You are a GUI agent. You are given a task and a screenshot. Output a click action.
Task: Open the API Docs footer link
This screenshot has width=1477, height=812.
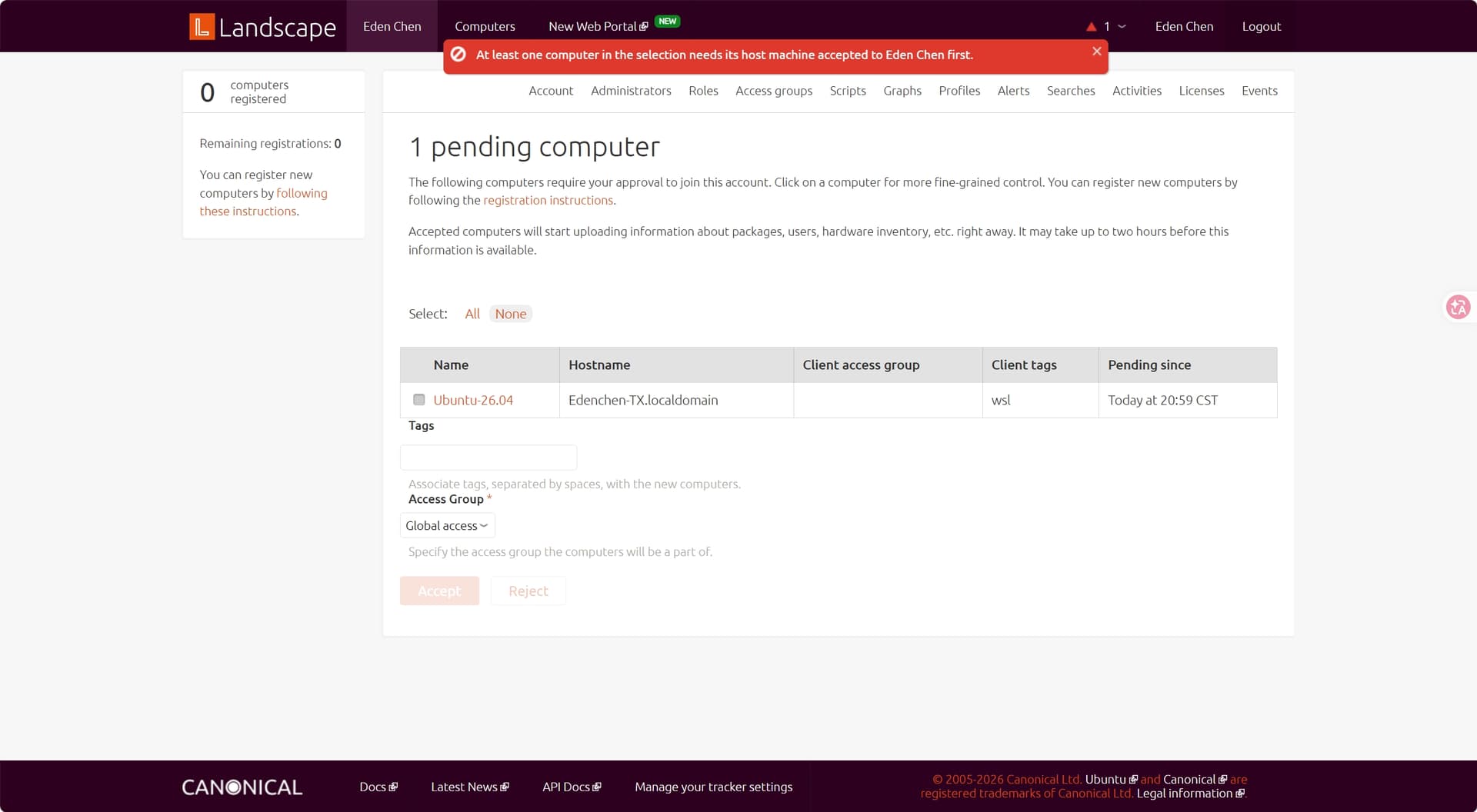572,787
